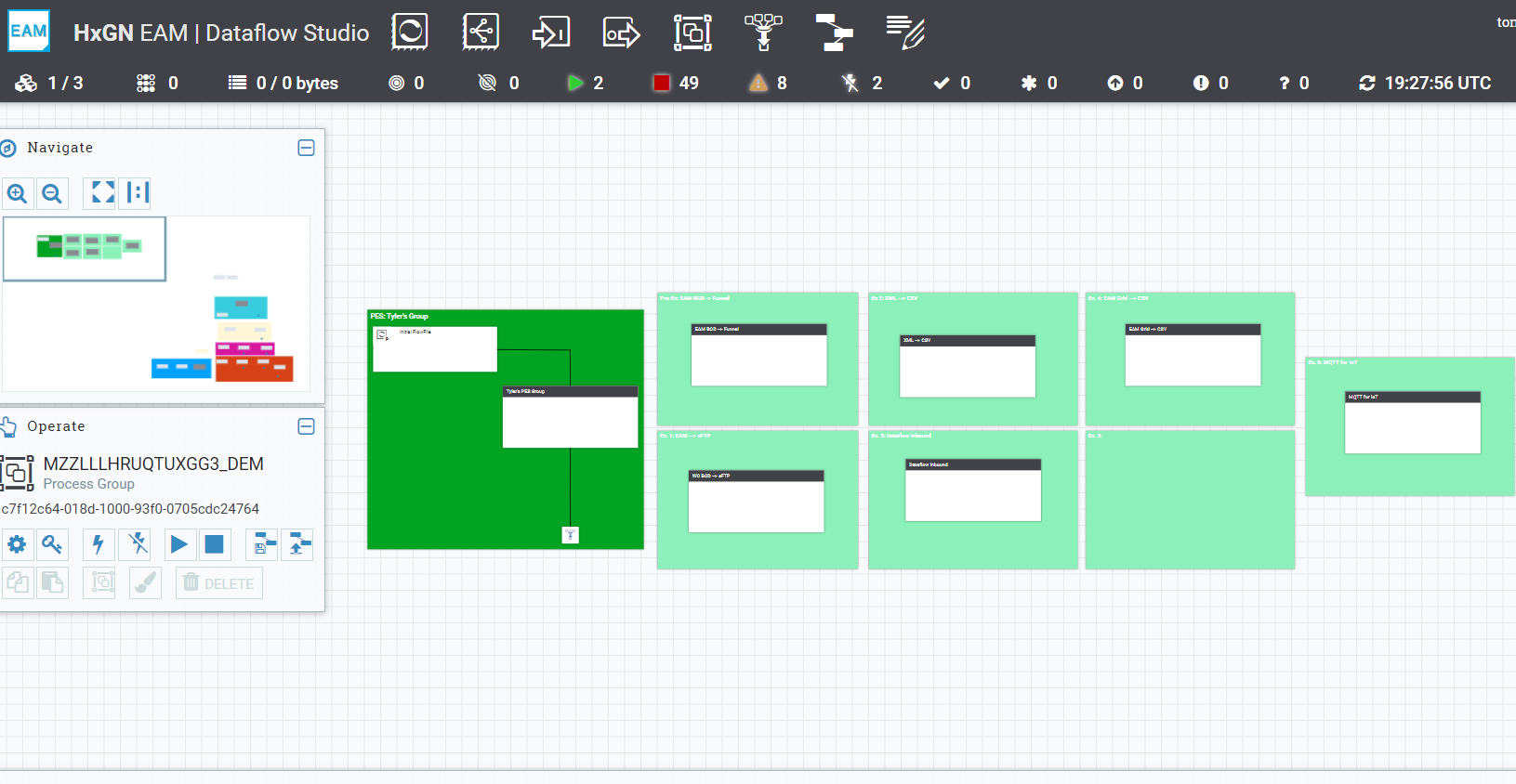This screenshot has width=1516, height=784.
Task: Click the running components count 2
Action: click(x=586, y=83)
